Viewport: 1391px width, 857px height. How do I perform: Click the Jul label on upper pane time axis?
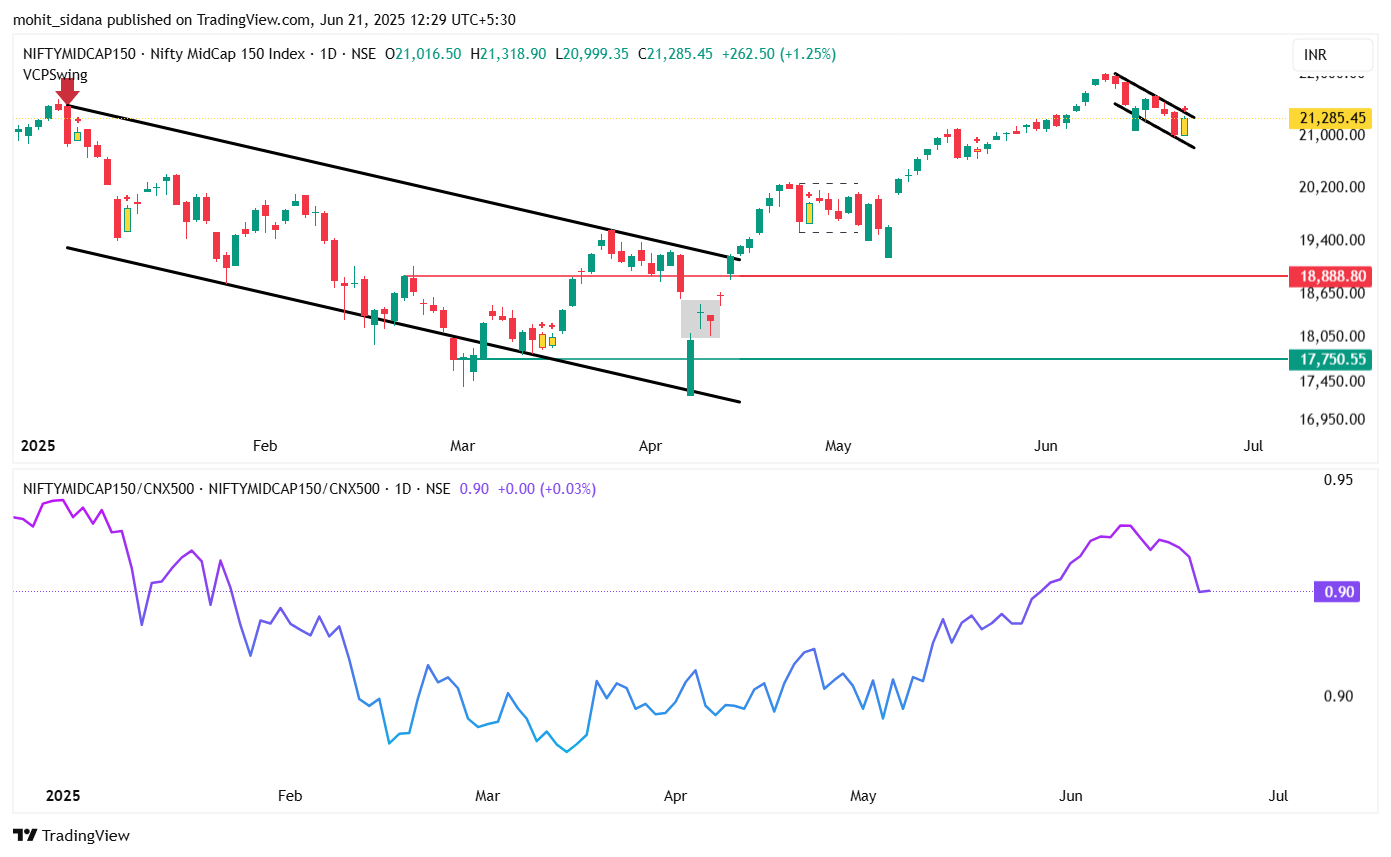point(1253,446)
